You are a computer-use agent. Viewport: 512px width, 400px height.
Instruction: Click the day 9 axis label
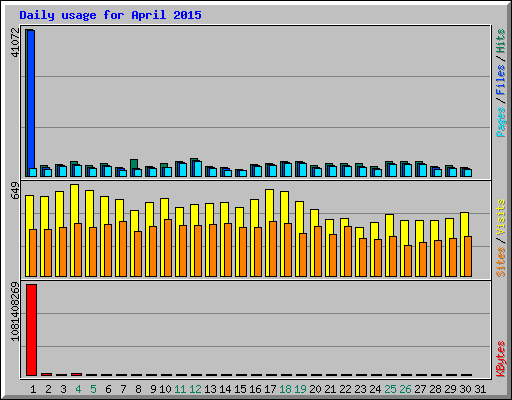[153, 389]
